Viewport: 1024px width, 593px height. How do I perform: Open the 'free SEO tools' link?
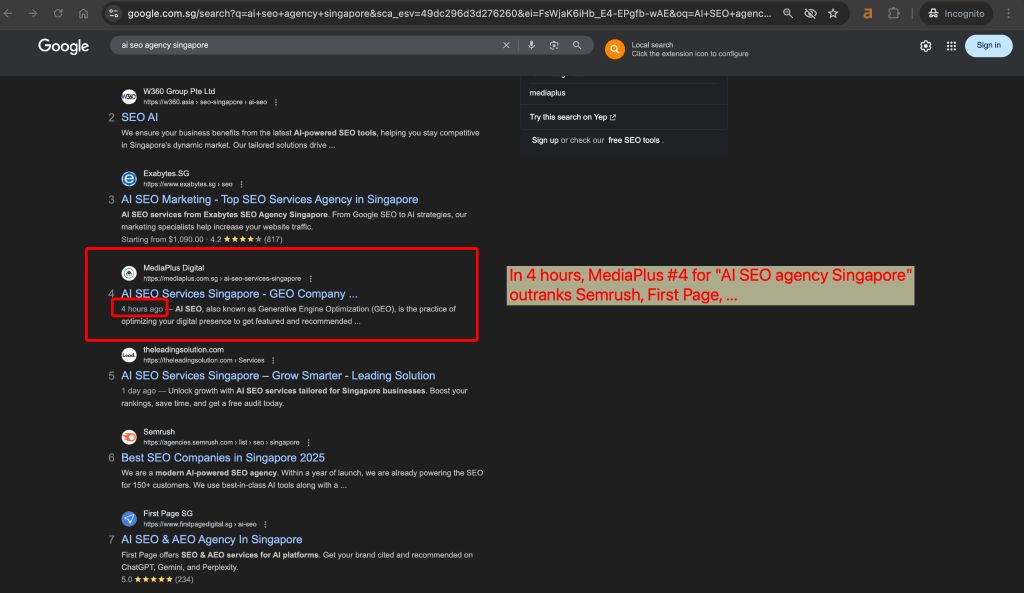(633, 140)
